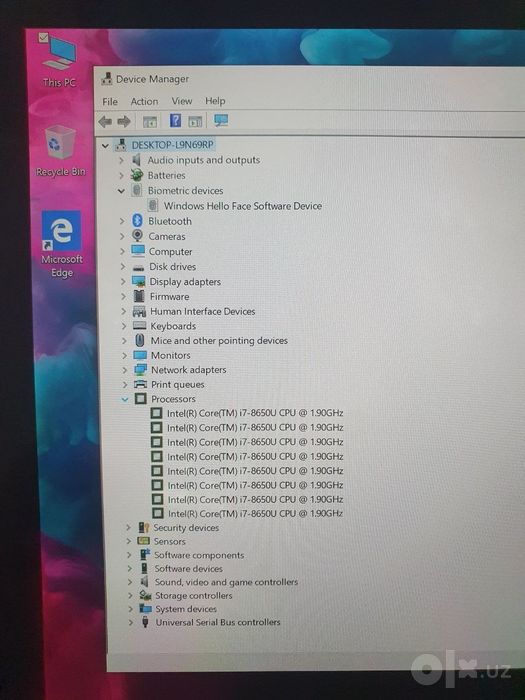Click the Print queues printer icon

[x=141, y=384]
